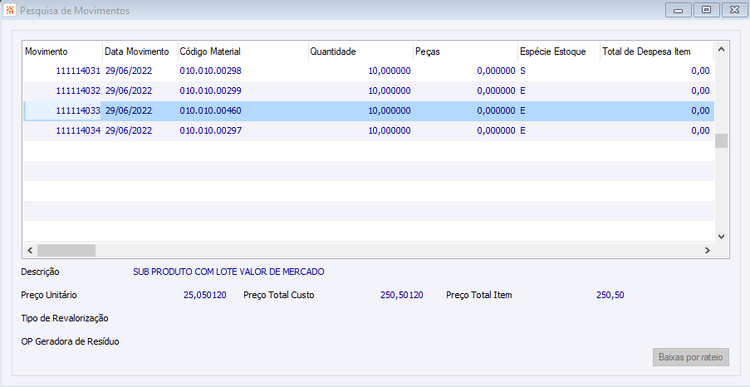Click the horizontal scroll right arrow
Screen dimensions: 750x387
point(707,250)
